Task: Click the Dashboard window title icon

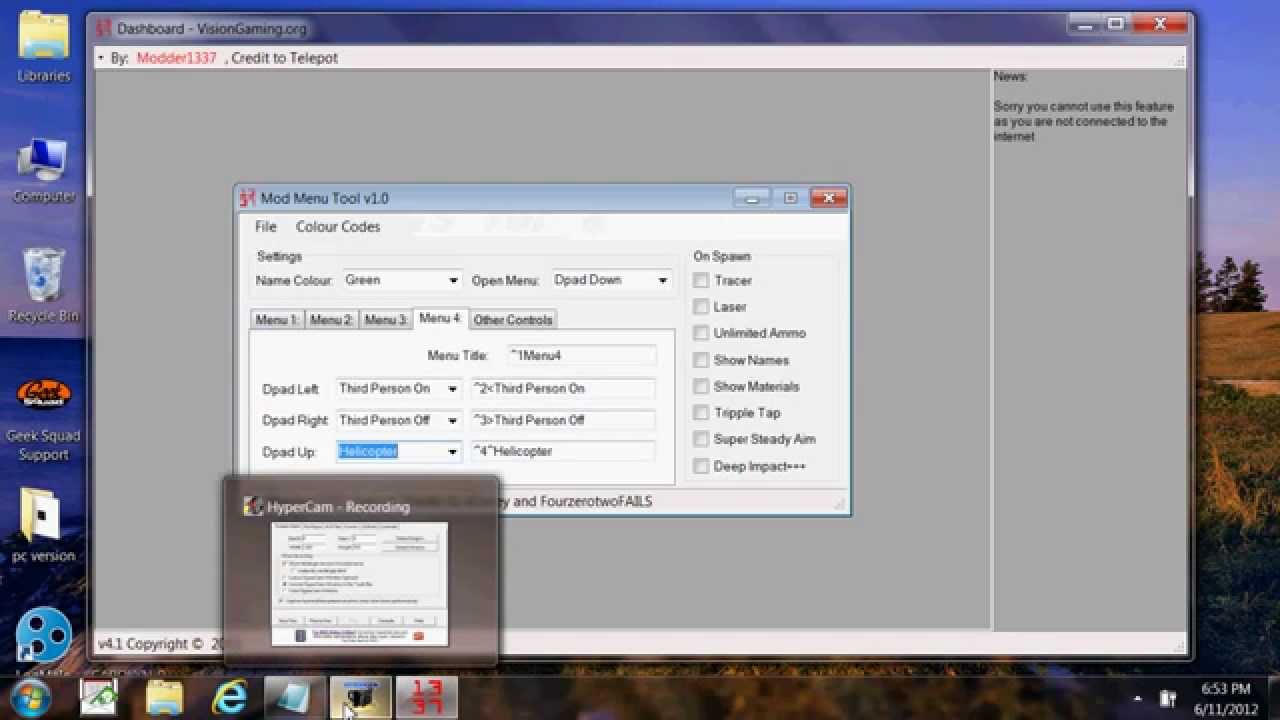Action: coord(102,28)
